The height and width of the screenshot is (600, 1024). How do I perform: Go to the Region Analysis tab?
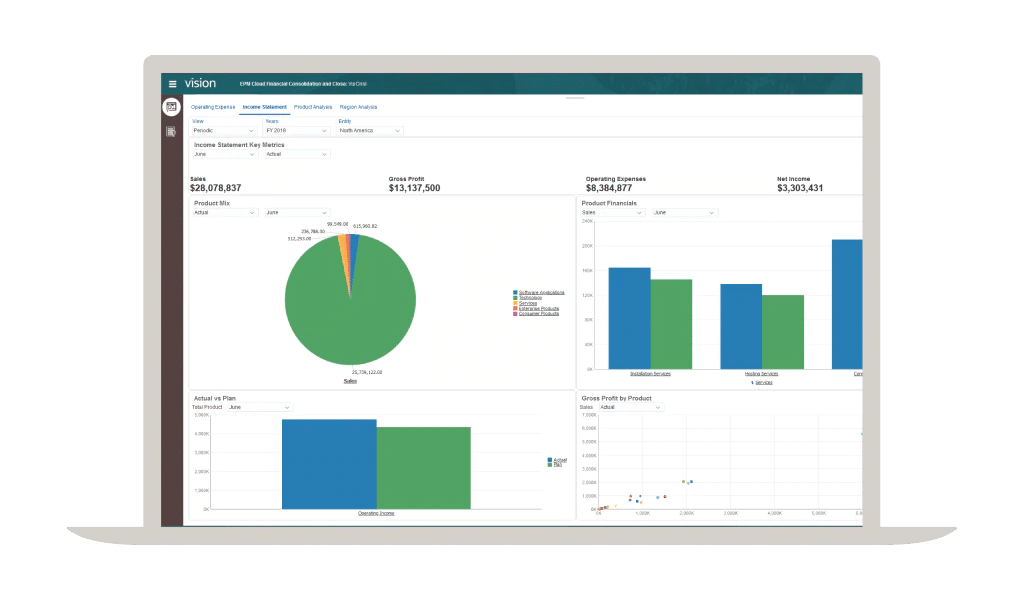(x=357, y=106)
